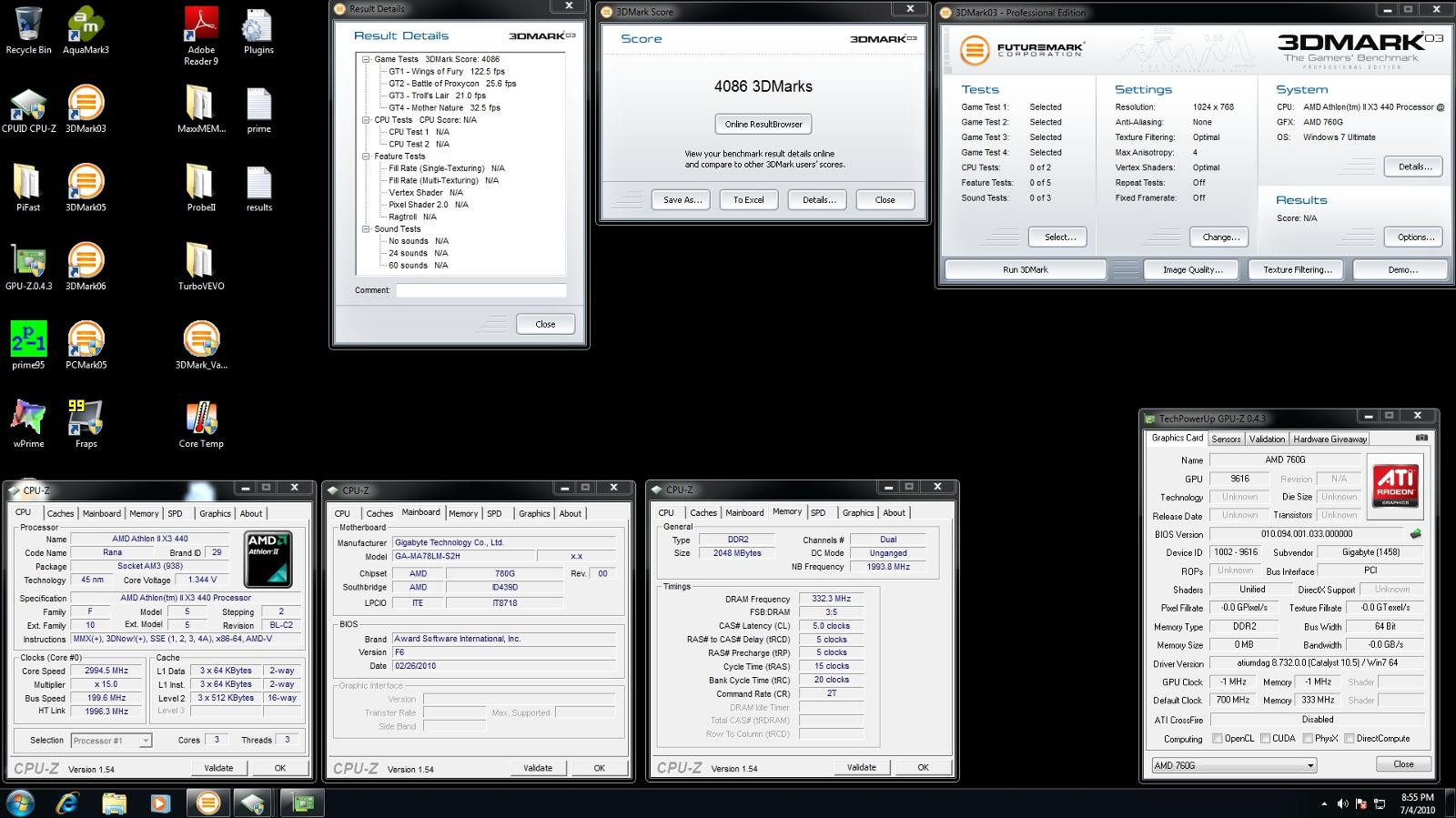
Task: Toggle the DirectCompute checkbox in GPU-Z
Action: (1350, 739)
